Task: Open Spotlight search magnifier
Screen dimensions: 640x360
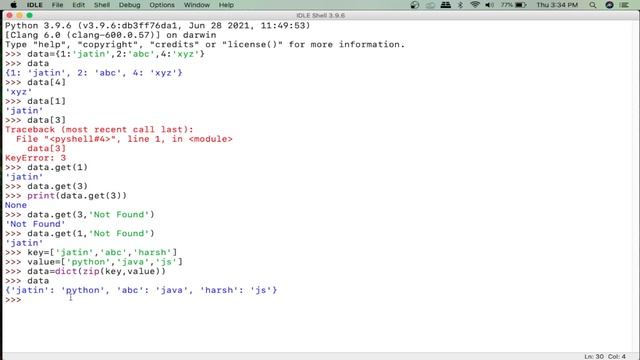Action: [593, 5]
